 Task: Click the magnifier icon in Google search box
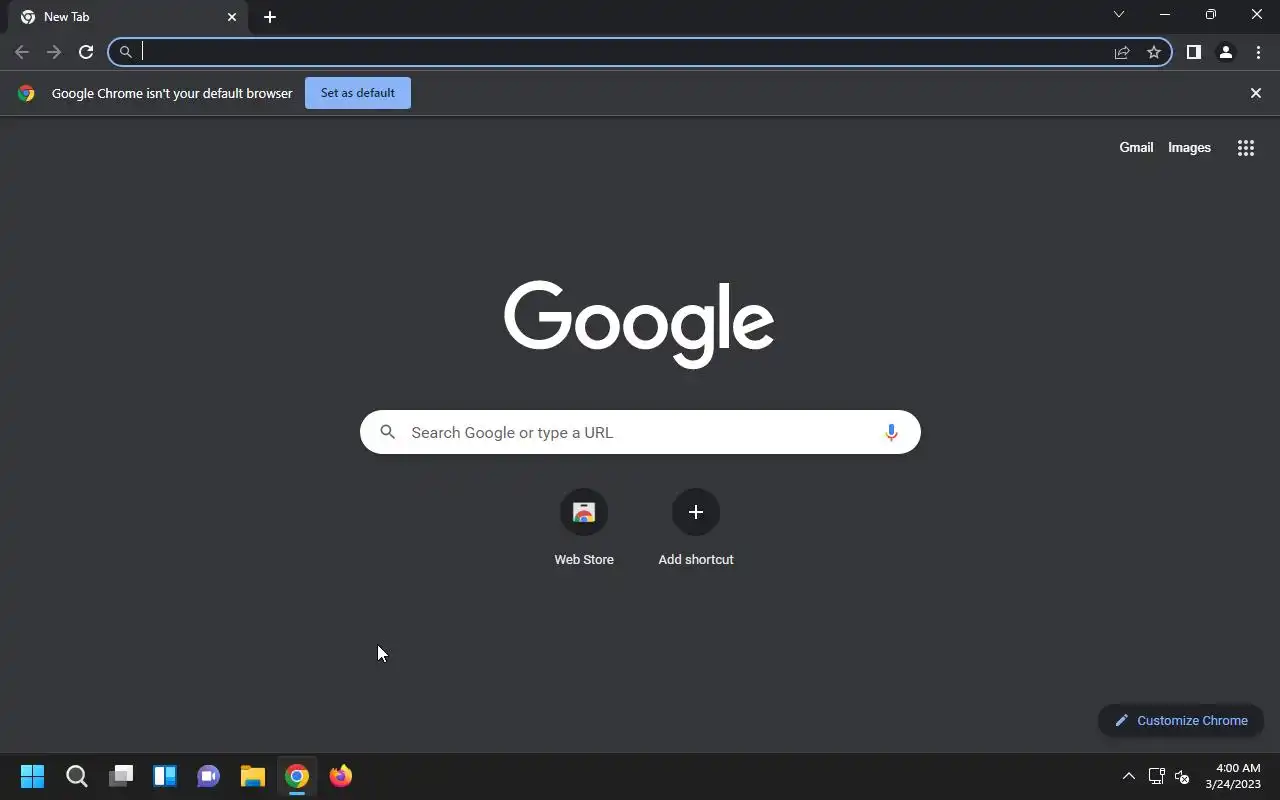pos(388,432)
